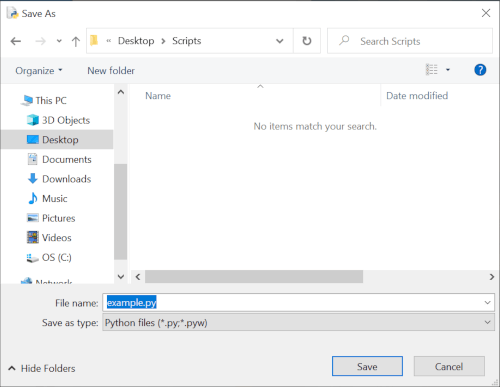Click the file list scroll right arrow
The width and height of the screenshot is (500, 387).
pyautogui.click(x=492, y=277)
